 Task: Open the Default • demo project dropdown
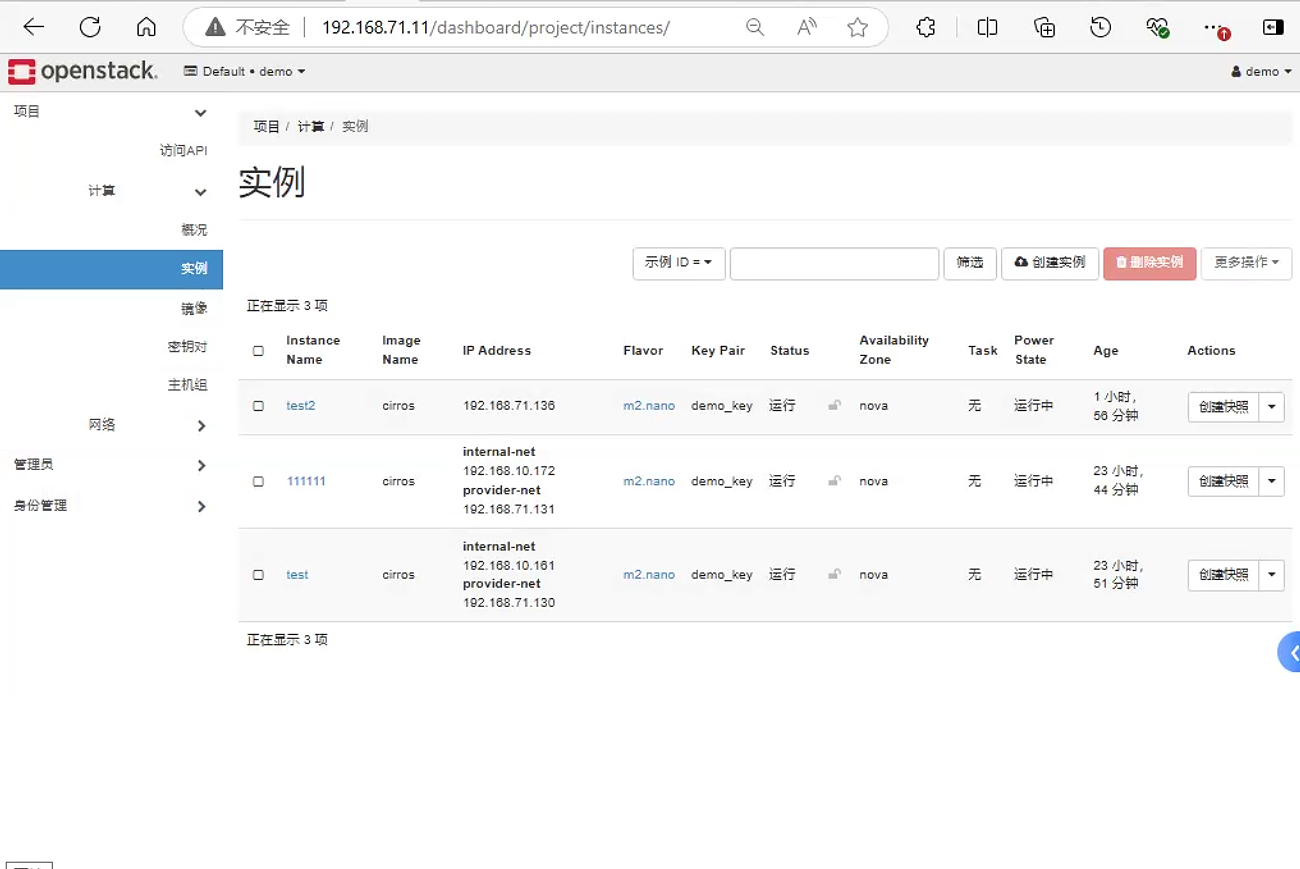pyautogui.click(x=245, y=71)
